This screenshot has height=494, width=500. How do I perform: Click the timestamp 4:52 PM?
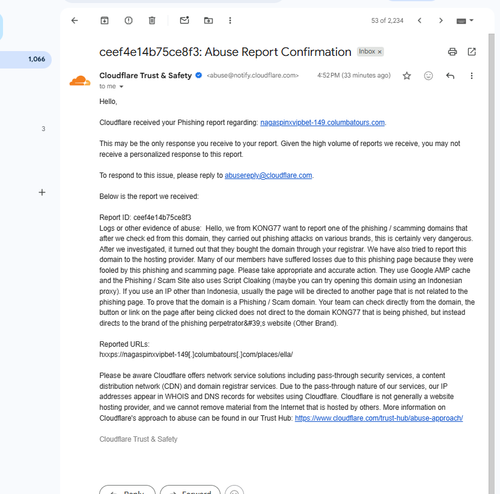coord(354,75)
